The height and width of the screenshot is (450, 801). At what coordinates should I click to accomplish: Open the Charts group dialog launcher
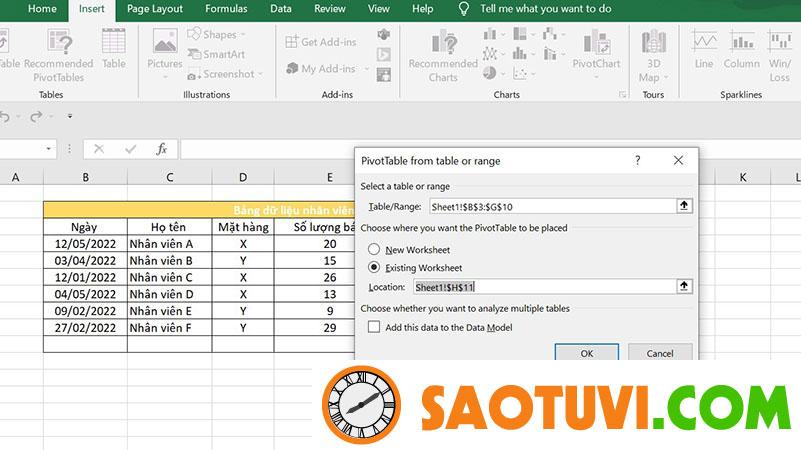point(622,94)
